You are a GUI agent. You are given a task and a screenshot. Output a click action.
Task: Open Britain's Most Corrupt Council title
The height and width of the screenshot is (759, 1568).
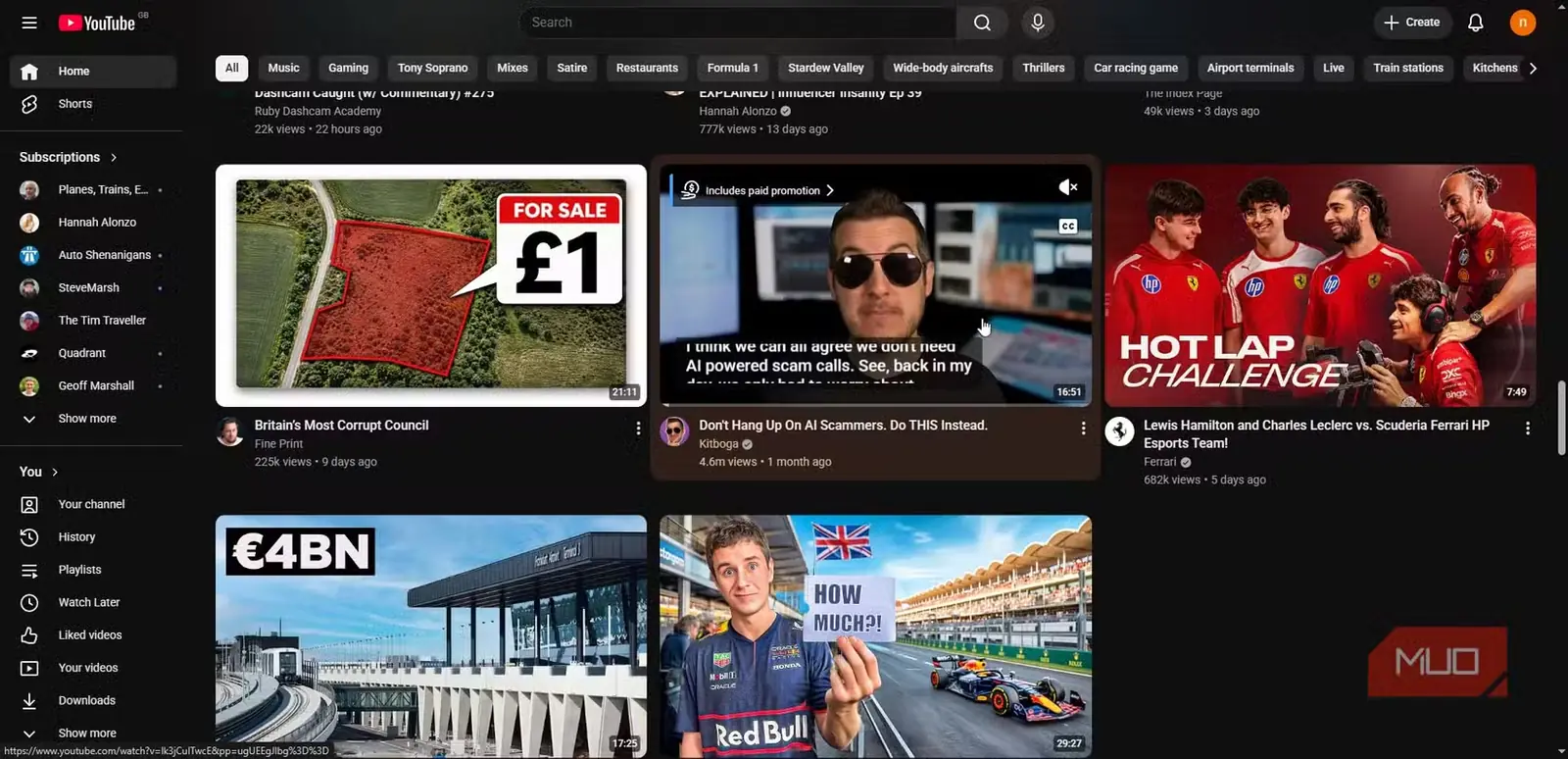click(x=341, y=425)
